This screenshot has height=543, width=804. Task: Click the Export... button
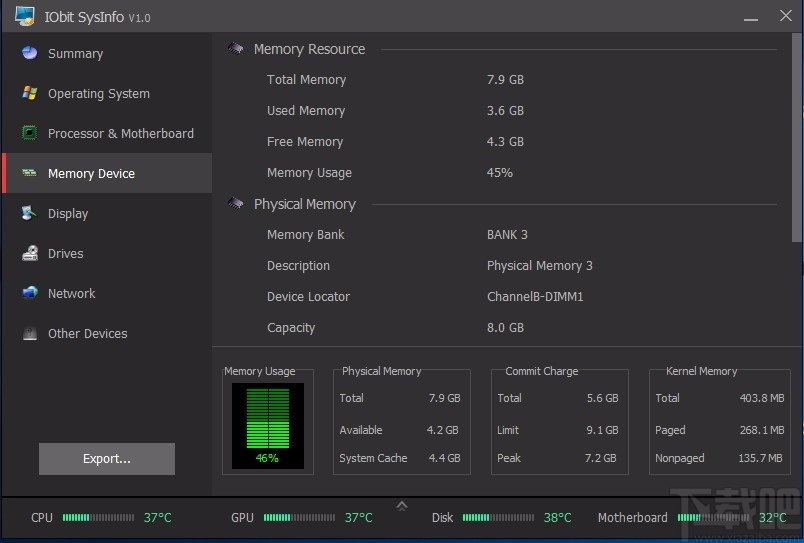[107, 458]
